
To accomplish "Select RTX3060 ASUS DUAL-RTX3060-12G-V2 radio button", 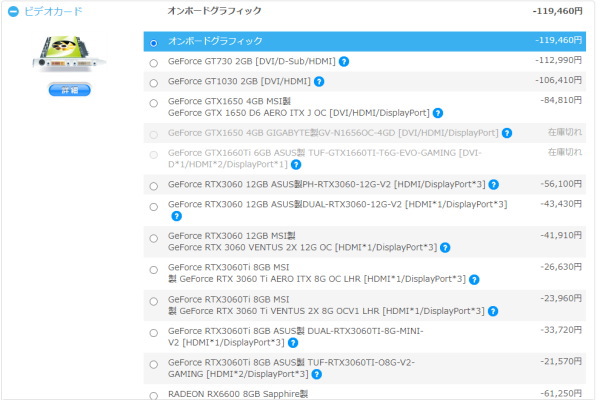I will [154, 207].
